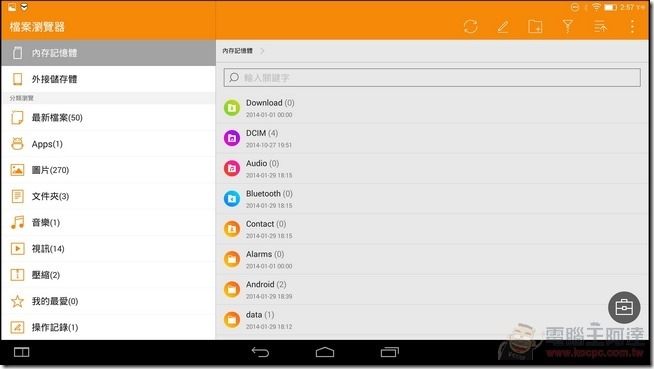Screen dimensions: 654x369
Task: Tap the dual-window icon in navigation bar
Action: (22, 352)
